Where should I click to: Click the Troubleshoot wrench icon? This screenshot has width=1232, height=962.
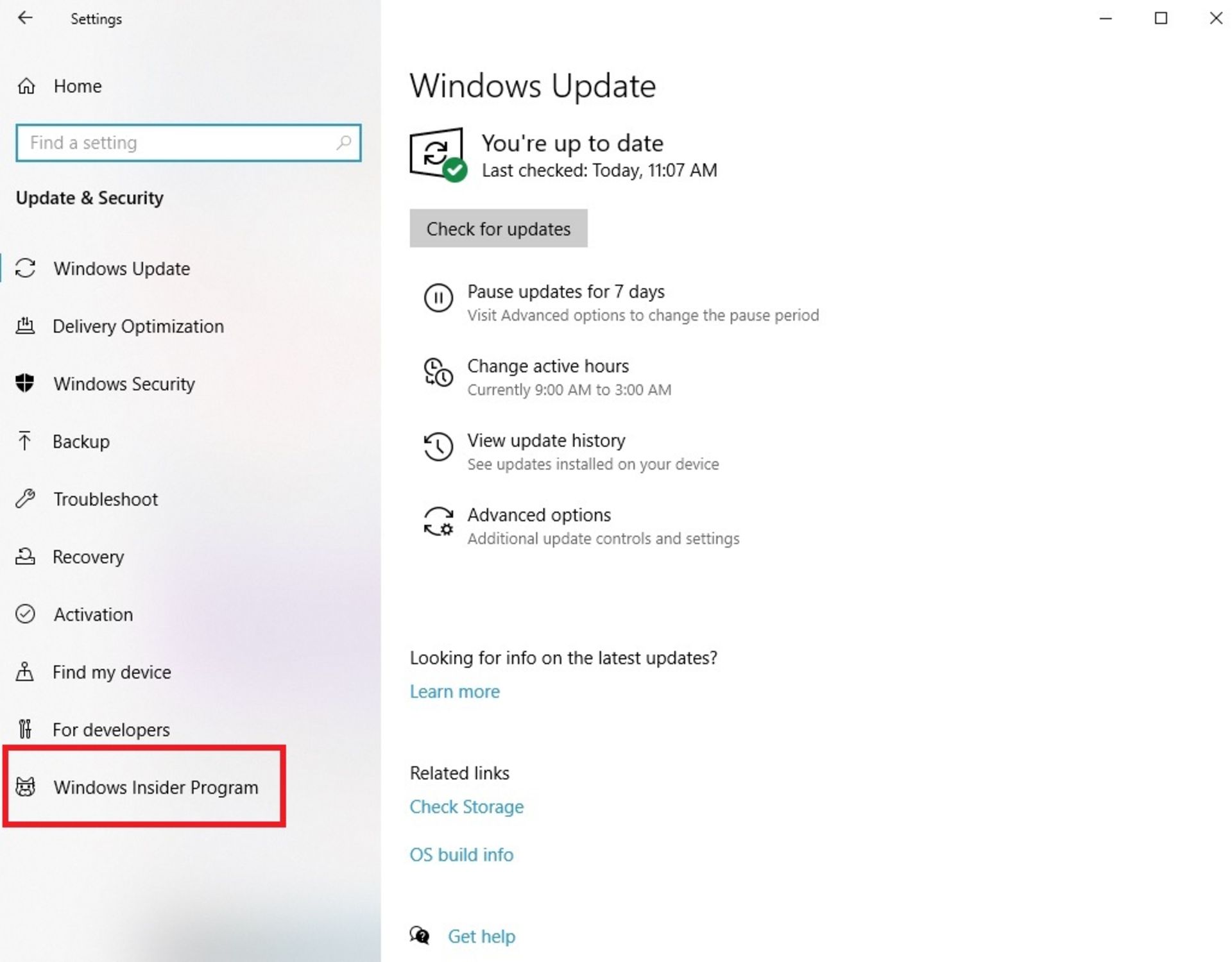click(x=27, y=498)
